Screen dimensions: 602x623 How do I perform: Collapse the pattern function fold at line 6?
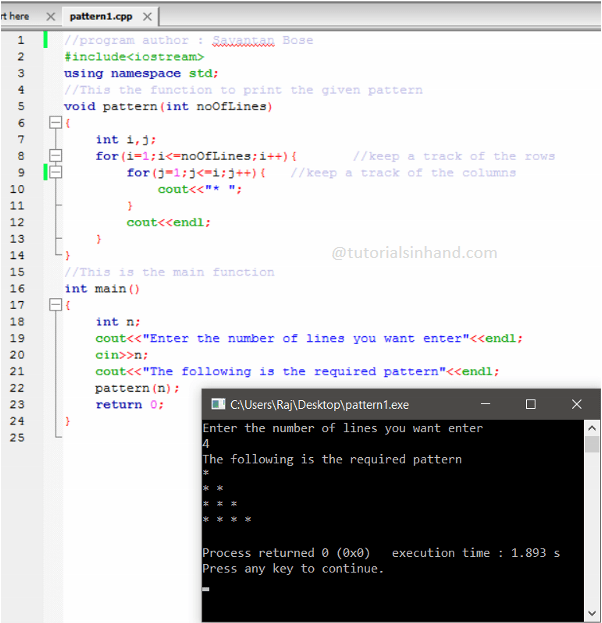(x=55, y=122)
